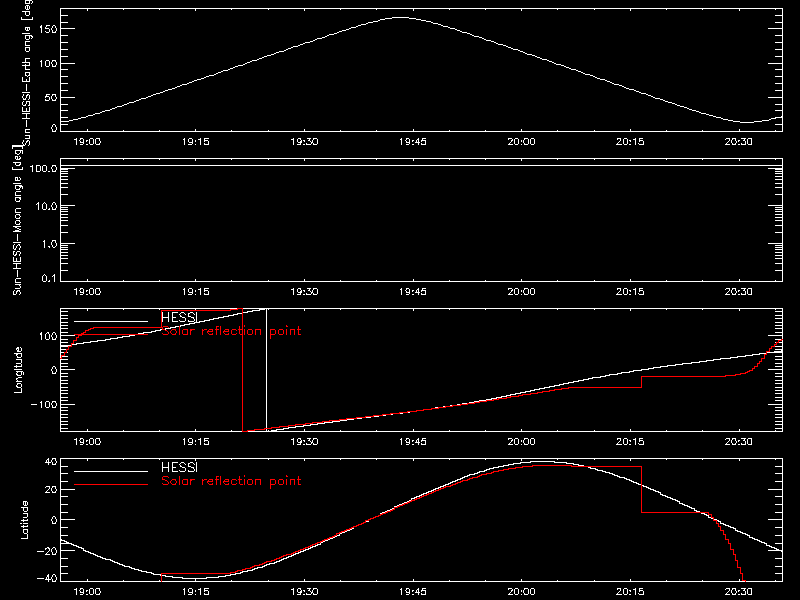Click 19:30 under the Earth angle plot

click(305, 142)
